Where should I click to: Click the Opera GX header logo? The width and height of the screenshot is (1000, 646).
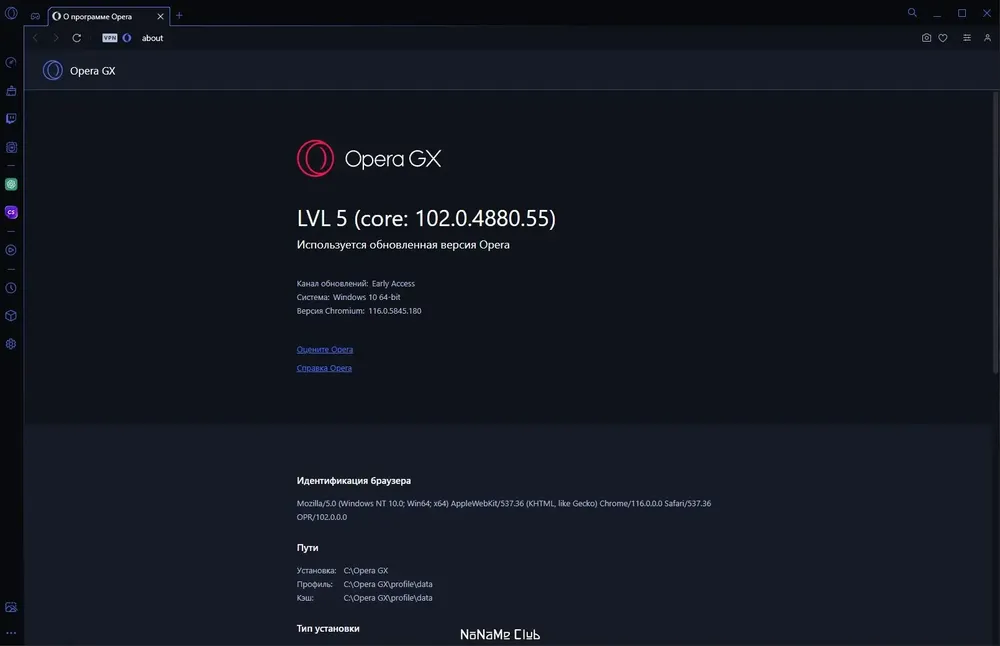point(79,70)
